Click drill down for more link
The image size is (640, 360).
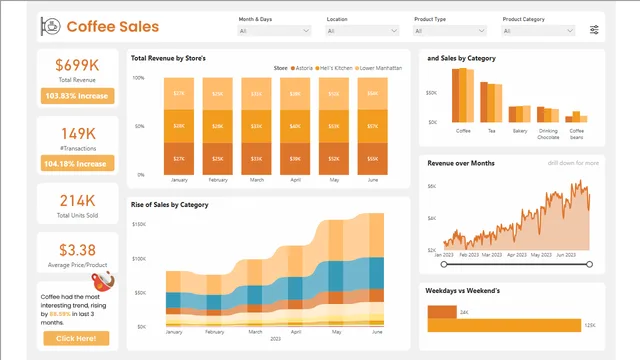(x=573, y=163)
